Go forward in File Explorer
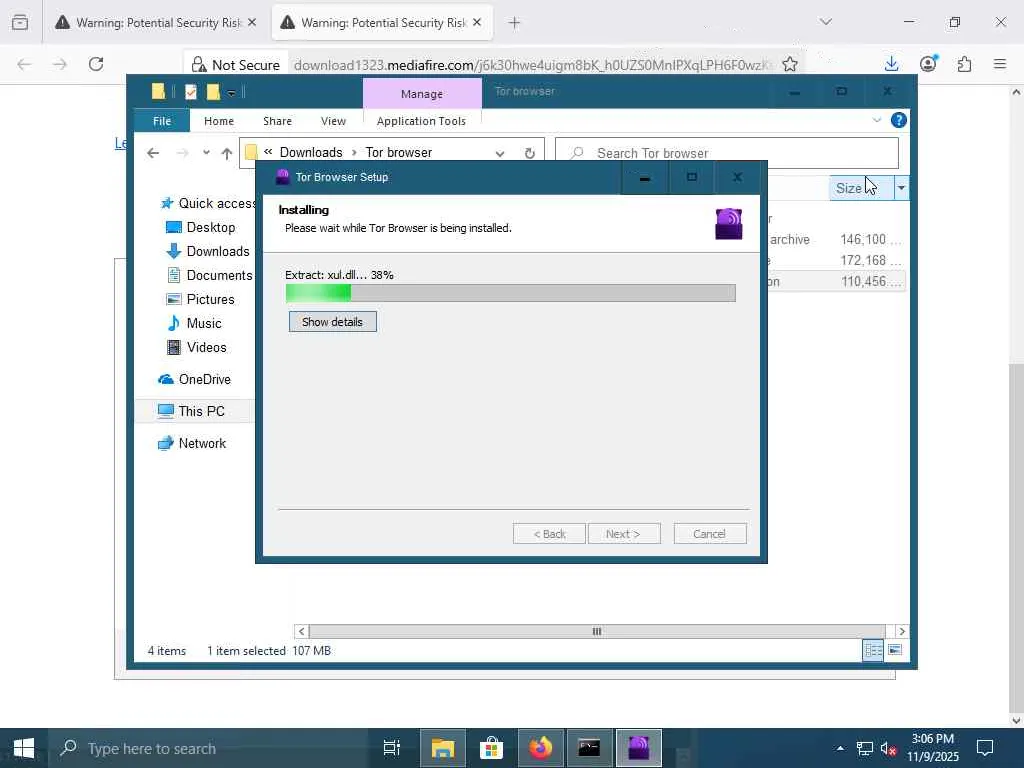 pos(182,153)
